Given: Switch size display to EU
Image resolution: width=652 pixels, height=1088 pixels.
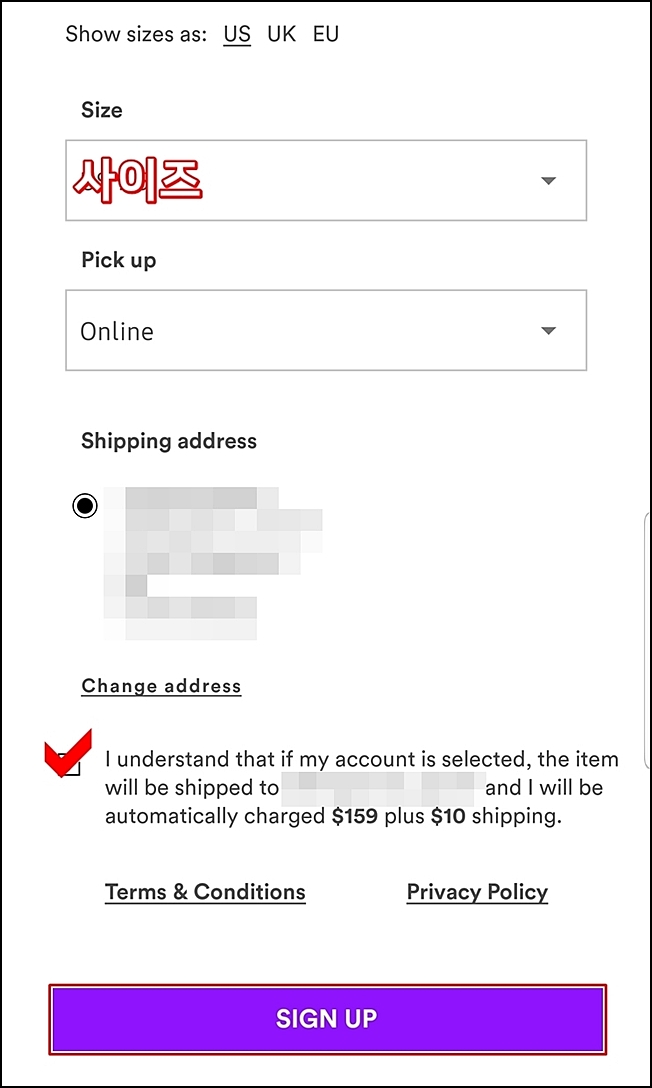Looking at the screenshot, I should click(325, 34).
